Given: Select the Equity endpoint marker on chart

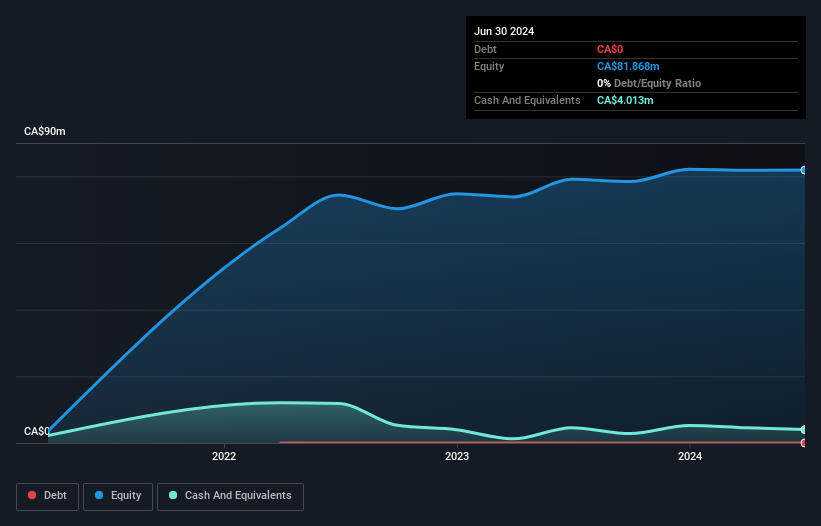Looking at the screenshot, I should [x=804, y=170].
